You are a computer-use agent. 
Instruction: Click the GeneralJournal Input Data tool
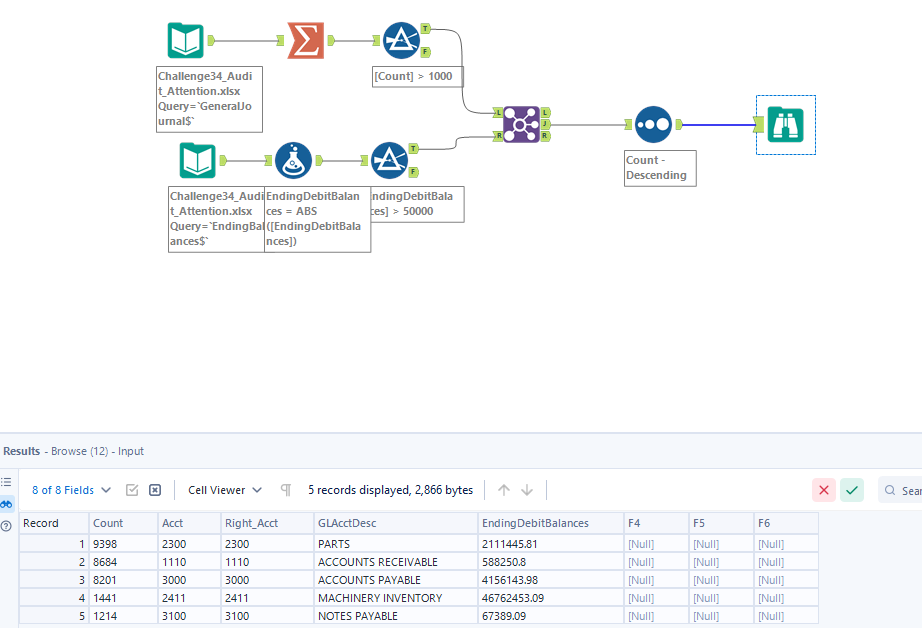tap(185, 41)
